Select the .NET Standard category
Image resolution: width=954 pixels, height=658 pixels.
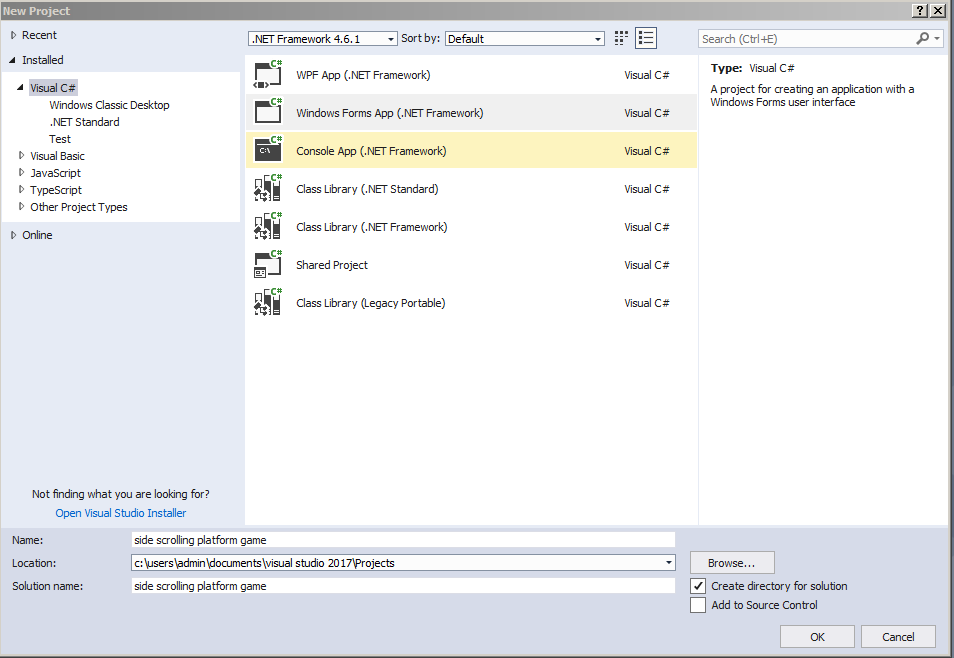tap(84, 122)
